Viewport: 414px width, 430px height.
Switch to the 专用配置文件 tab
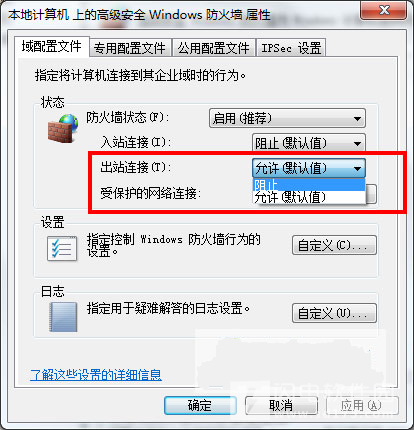pos(130,48)
